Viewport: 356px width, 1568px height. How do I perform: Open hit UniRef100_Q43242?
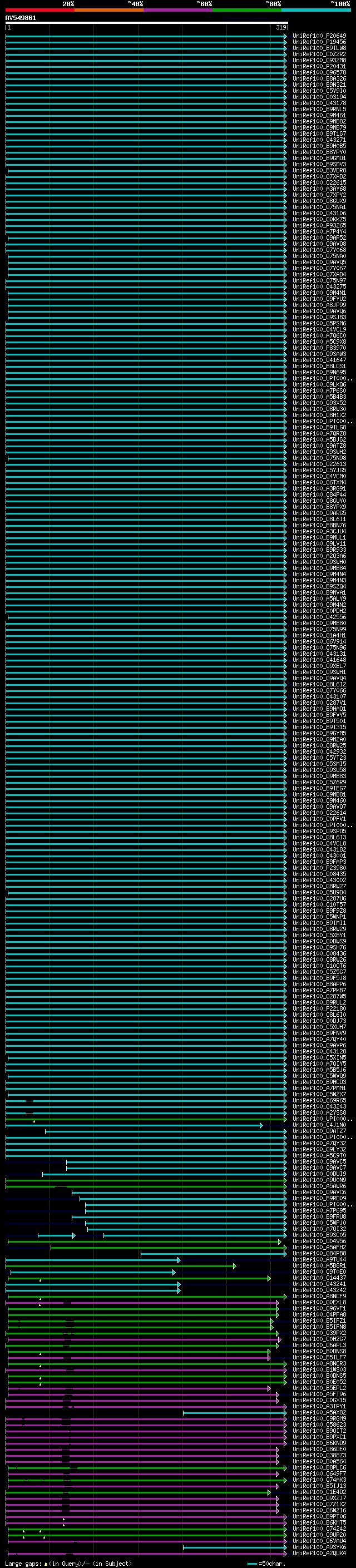(319, 1290)
